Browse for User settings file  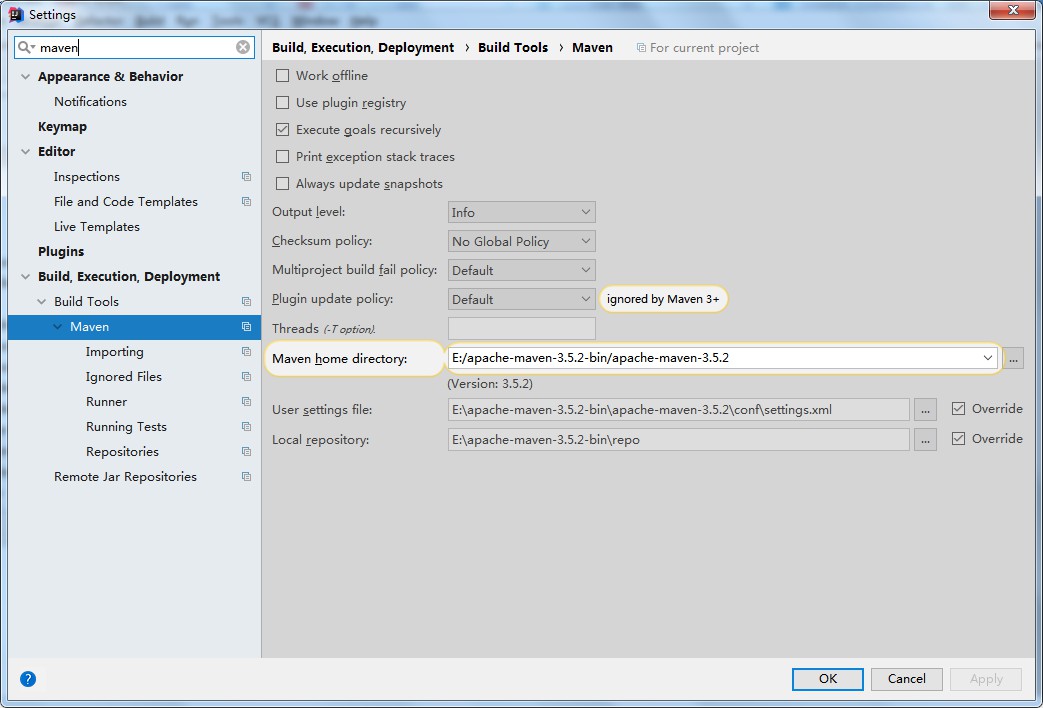925,410
